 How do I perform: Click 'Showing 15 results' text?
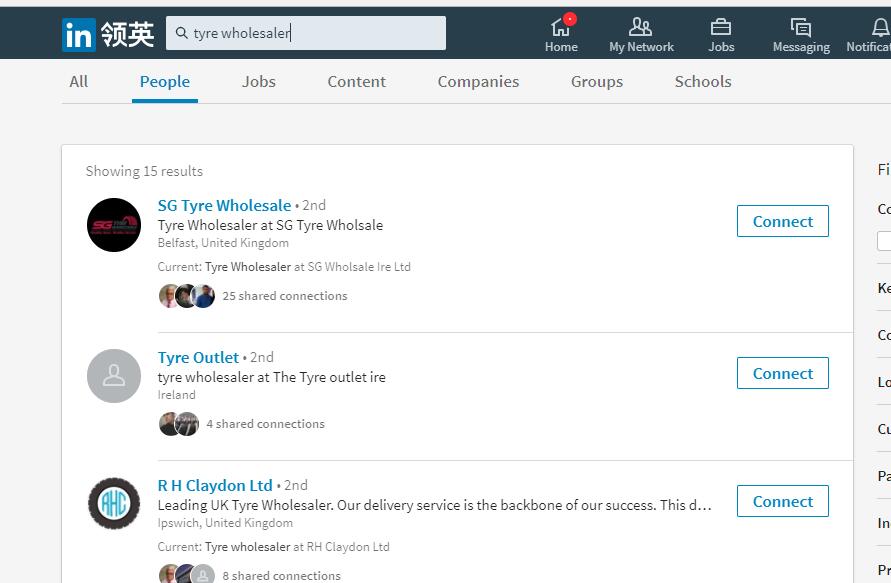[x=144, y=171]
